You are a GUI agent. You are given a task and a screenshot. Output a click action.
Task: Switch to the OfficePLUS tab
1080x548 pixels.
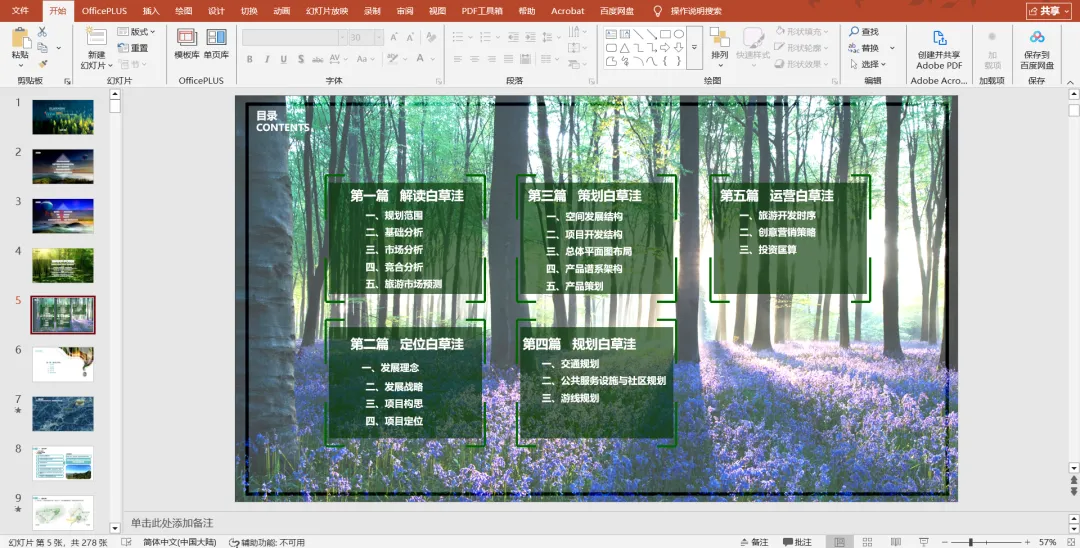click(x=104, y=11)
